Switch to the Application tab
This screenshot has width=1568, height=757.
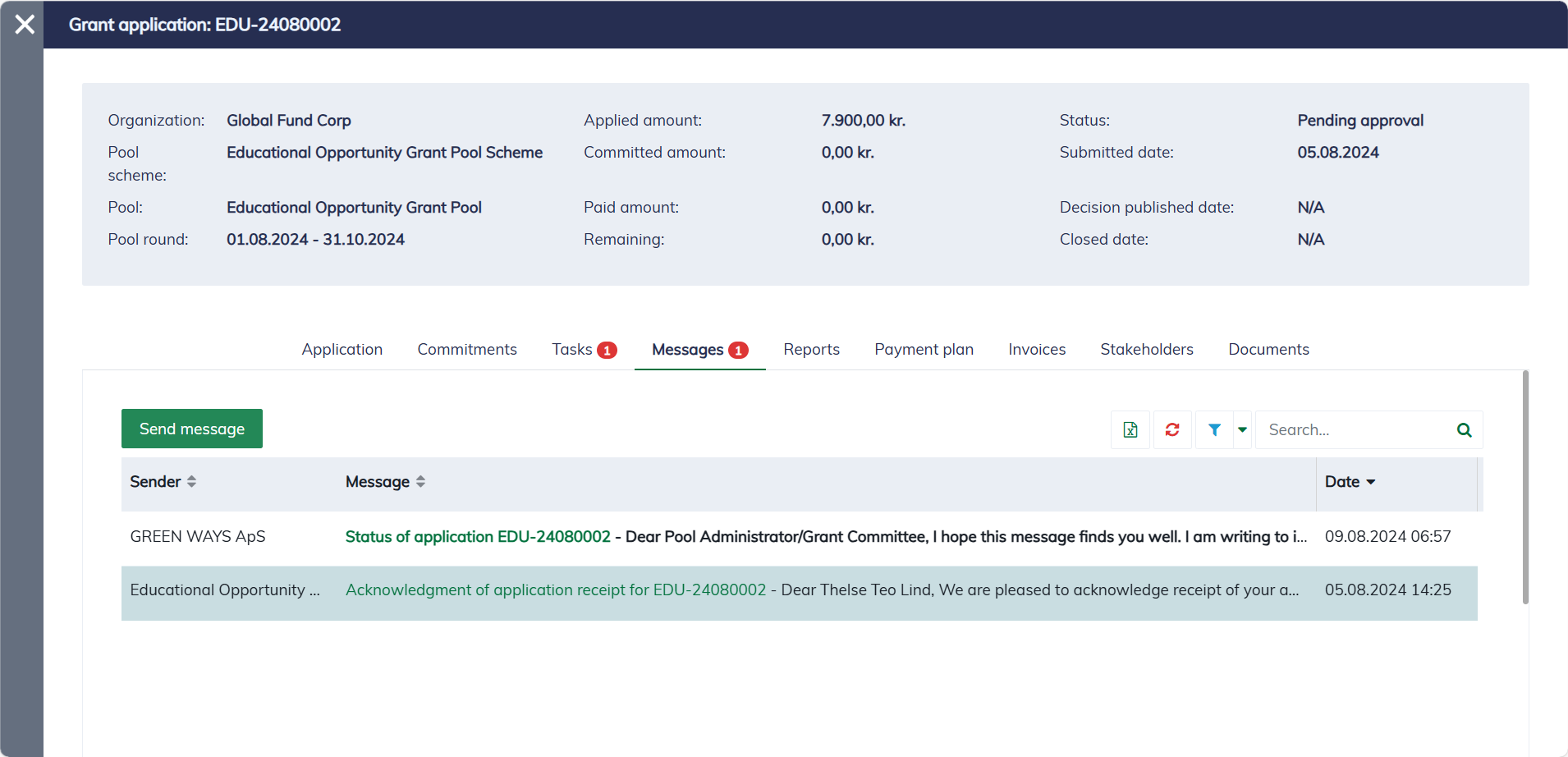coord(342,350)
